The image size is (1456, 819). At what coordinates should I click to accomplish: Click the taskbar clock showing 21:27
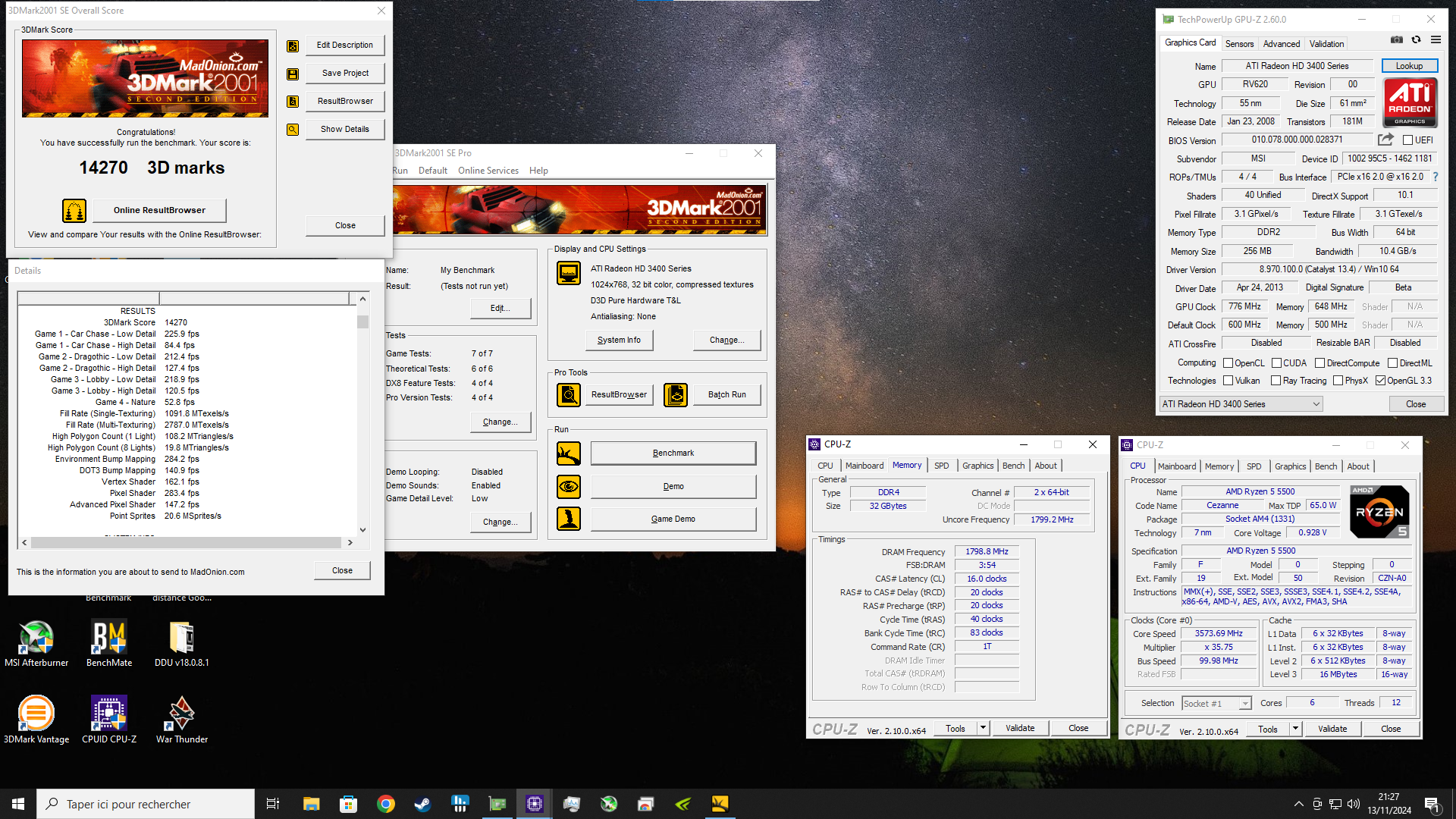(x=1389, y=804)
